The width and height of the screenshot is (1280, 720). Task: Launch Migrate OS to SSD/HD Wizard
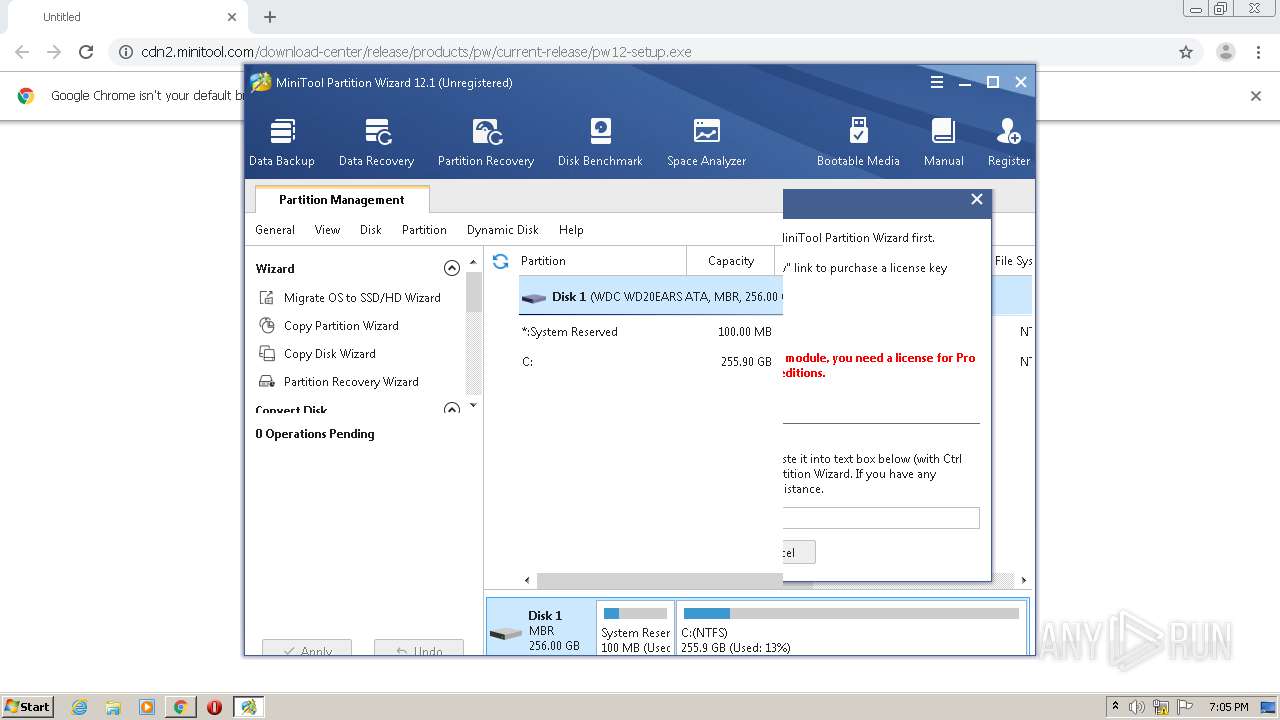pyautogui.click(x=362, y=298)
